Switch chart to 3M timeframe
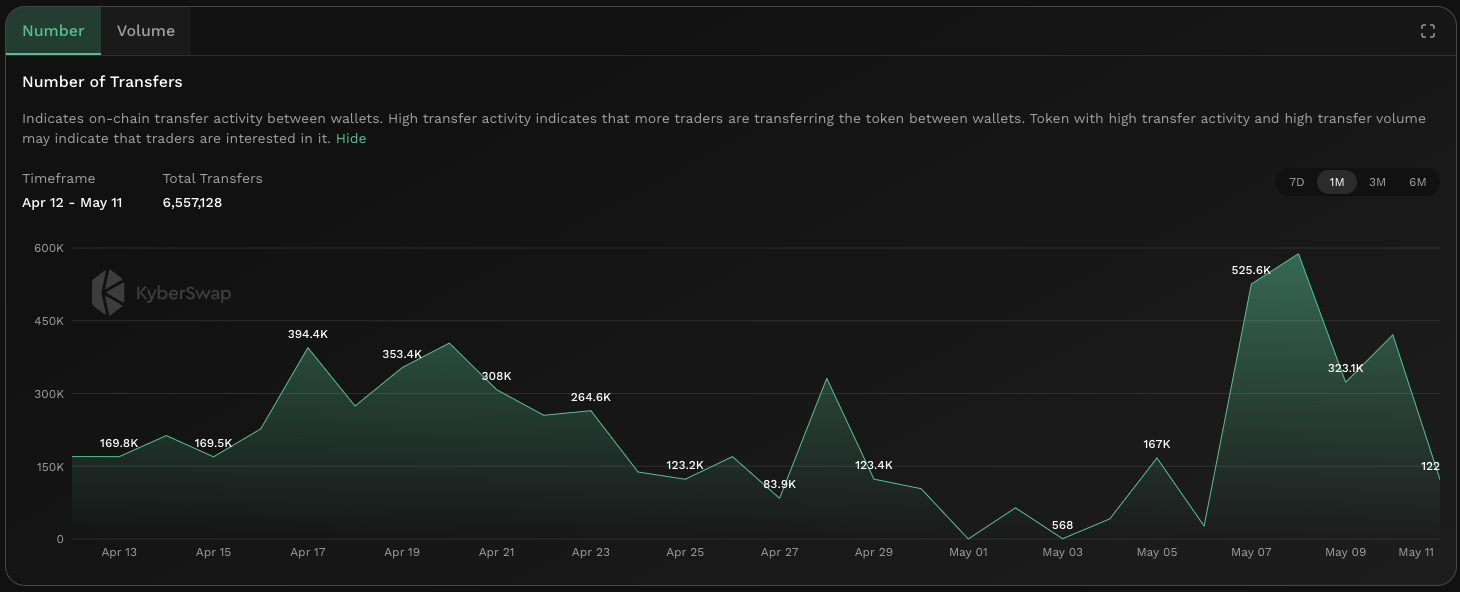1460x592 pixels. click(x=1377, y=182)
